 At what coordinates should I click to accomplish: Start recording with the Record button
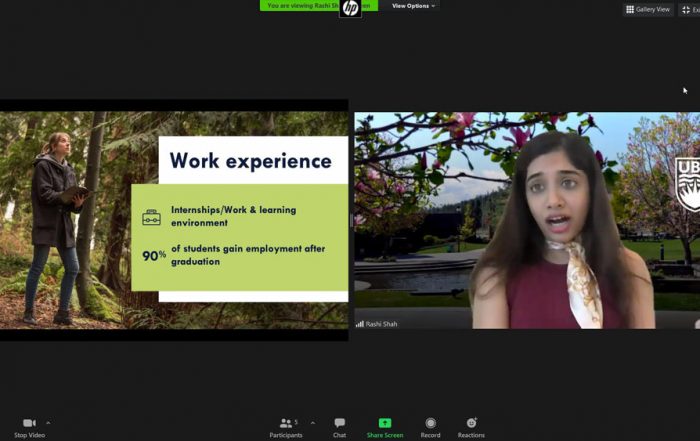431,423
